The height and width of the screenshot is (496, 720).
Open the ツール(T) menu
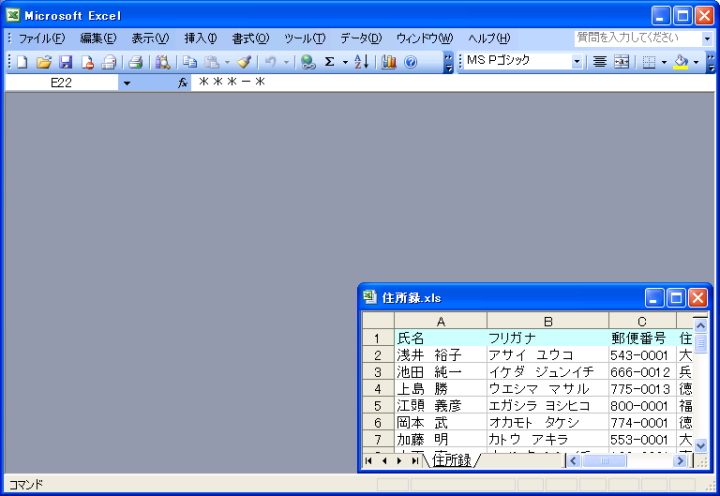[x=305, y=38]
